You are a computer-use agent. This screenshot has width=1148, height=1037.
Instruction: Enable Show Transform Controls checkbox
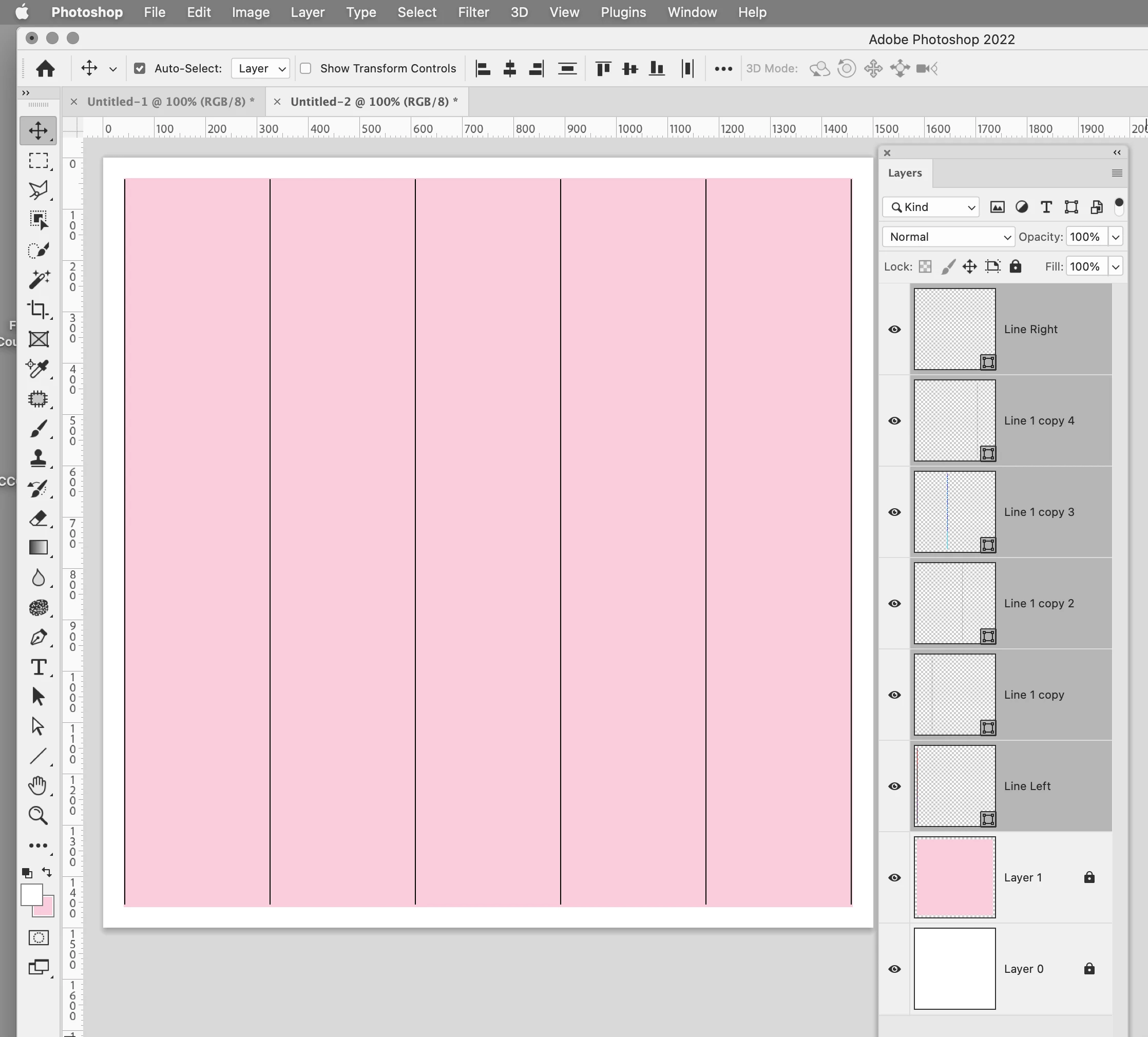[x=306, y=68]
